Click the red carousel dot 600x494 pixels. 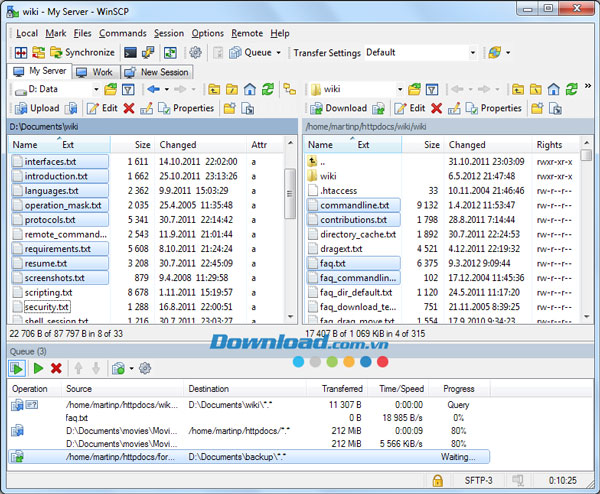382,362
